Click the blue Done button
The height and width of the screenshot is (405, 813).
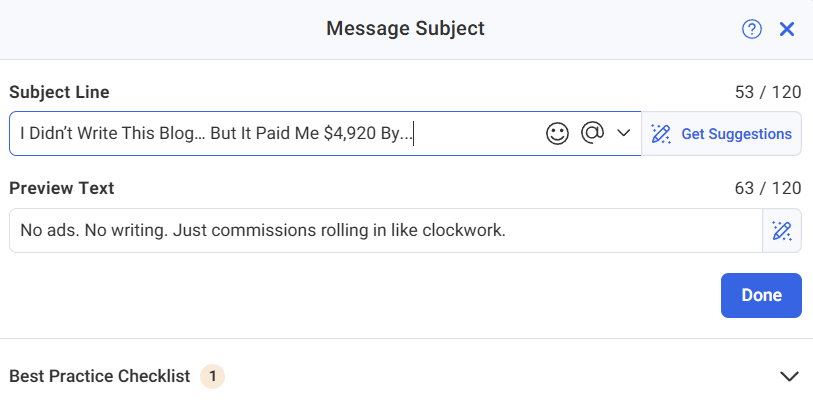[x=761, y=295]
